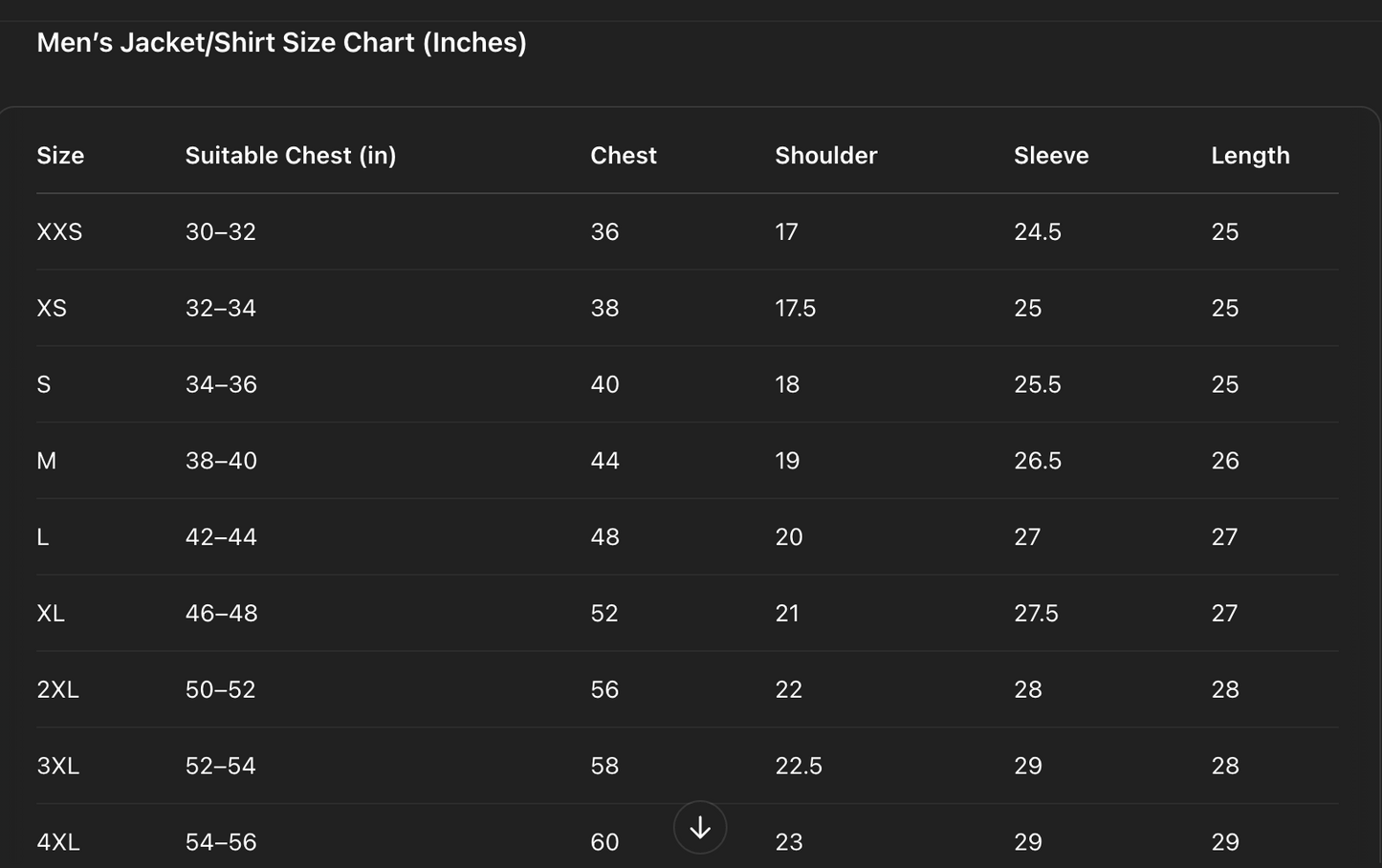This screenshot has width=1382, height=868.
Task: Select the XXS size row label
Action: (x=59, y=232)
